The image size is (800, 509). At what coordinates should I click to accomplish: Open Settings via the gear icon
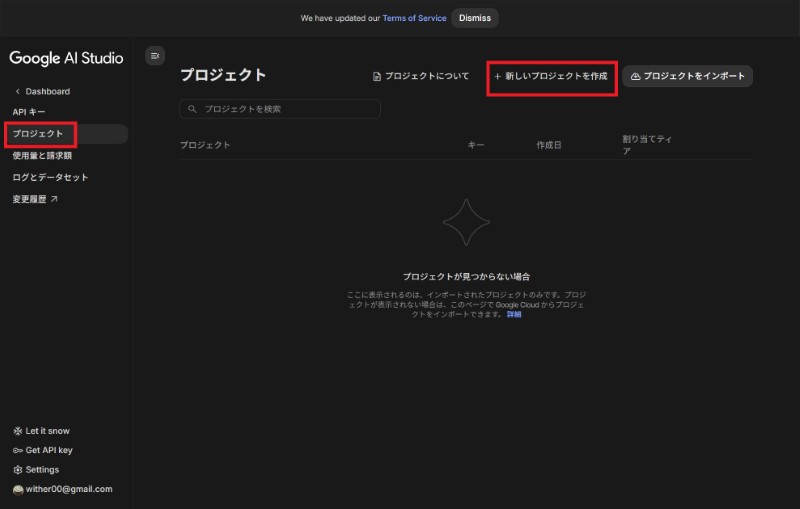point(18,469)
